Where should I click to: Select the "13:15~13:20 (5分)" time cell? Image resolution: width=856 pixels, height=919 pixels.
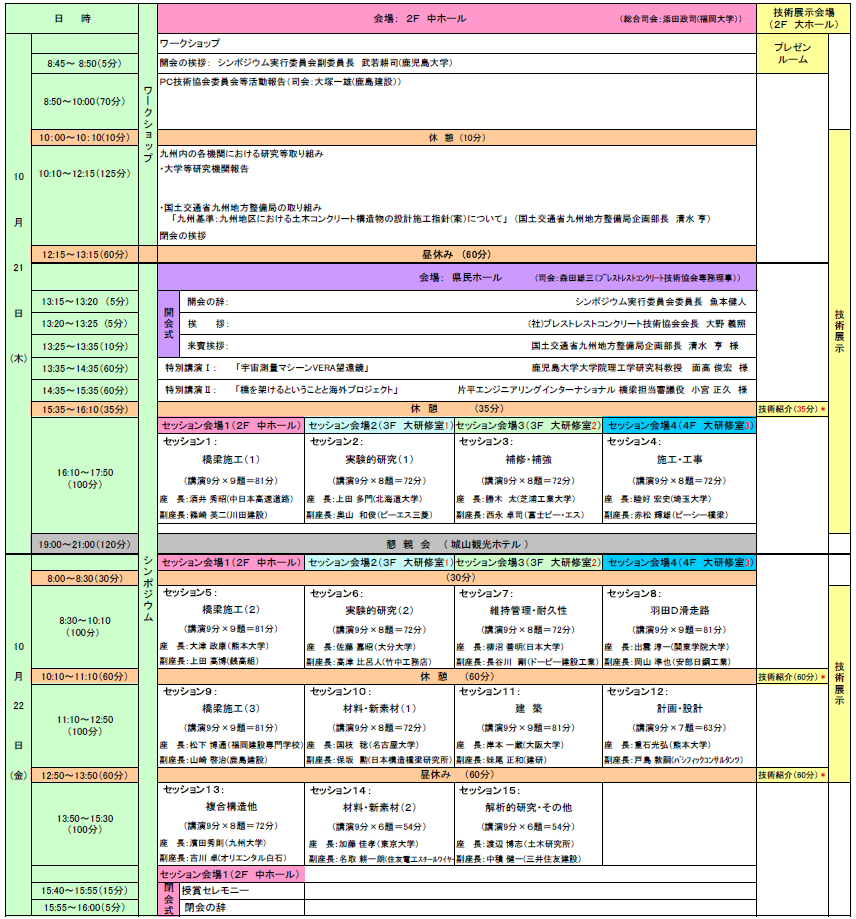pyautogui.click(x=85, y=301)
